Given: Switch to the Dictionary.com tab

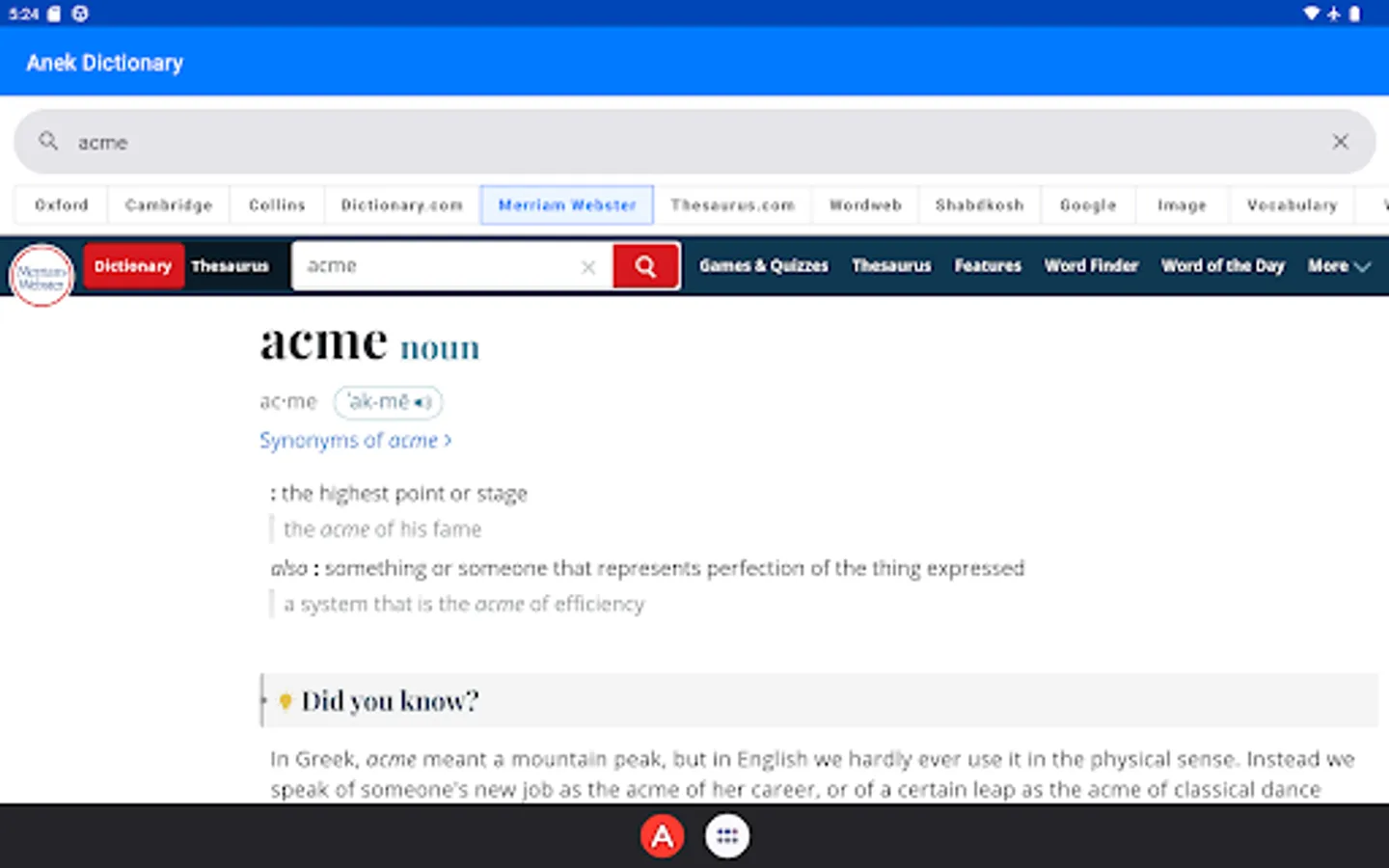Looking at the screenshot, I should coord(402,205).
